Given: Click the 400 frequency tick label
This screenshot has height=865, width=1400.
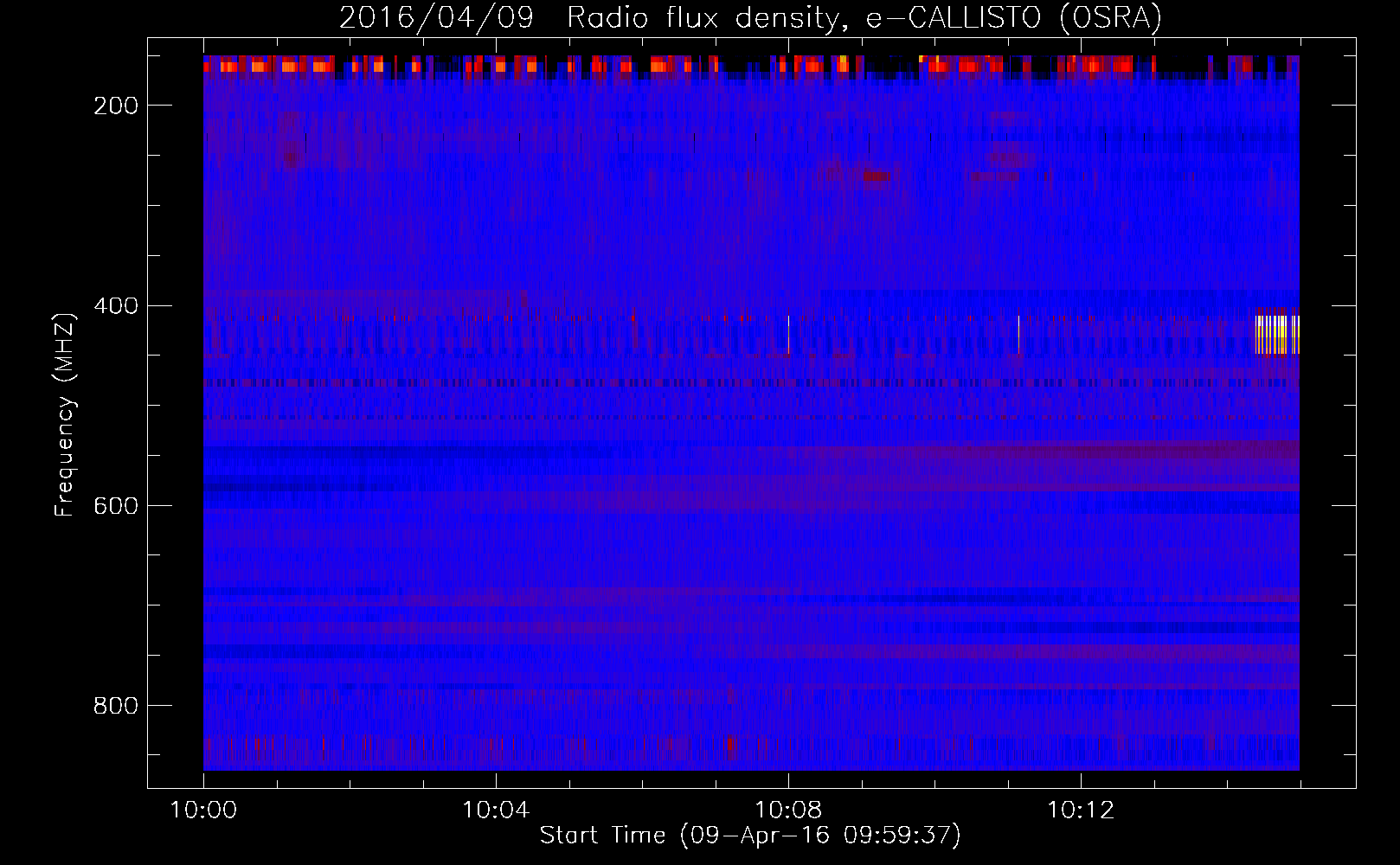Looking at the screenshot, I should (x=116, y=306).
